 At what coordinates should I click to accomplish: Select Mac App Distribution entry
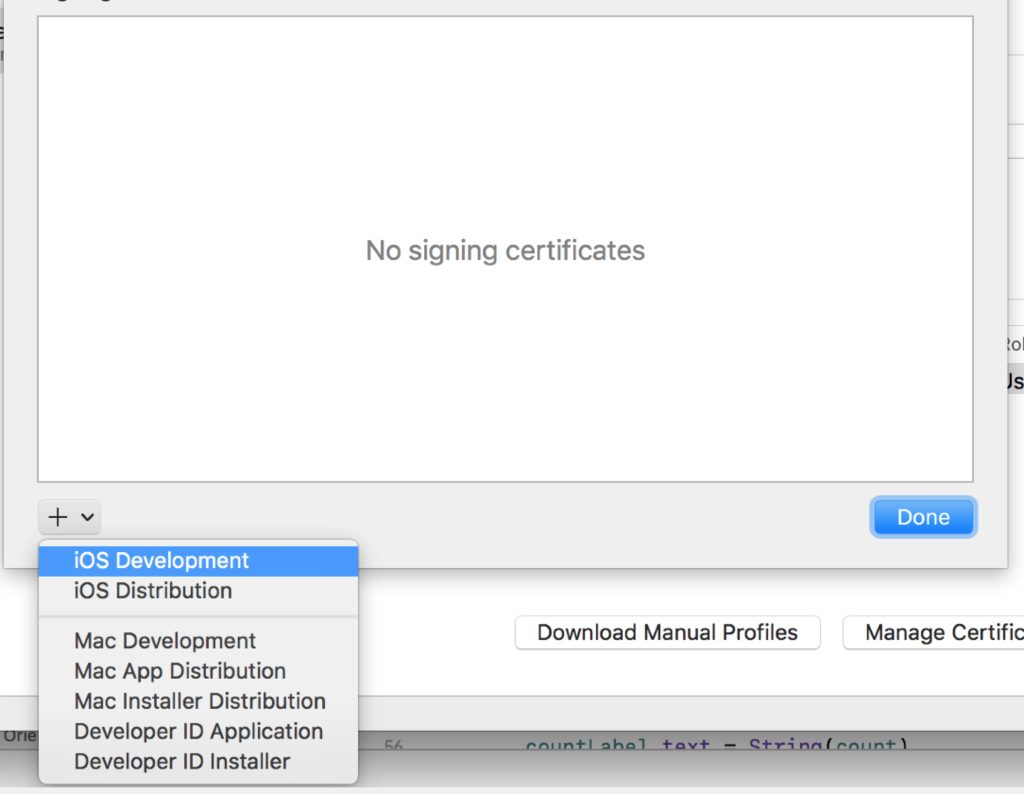tap(199, 671)
